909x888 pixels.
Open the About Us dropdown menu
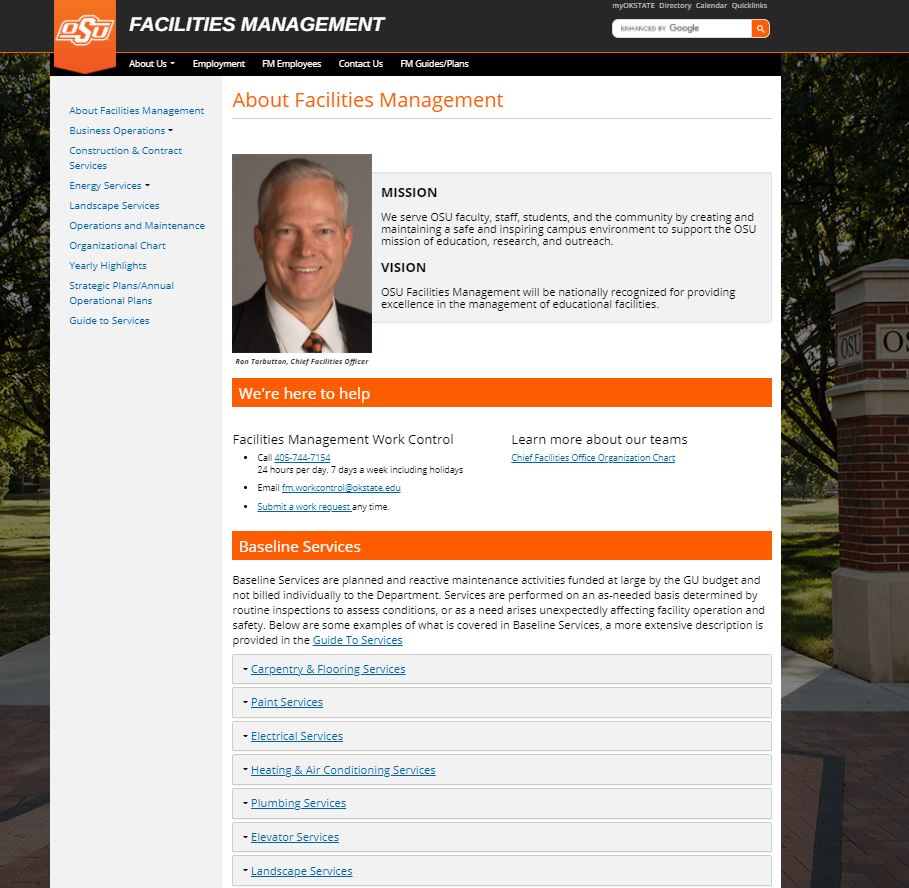tap(151, 64)
